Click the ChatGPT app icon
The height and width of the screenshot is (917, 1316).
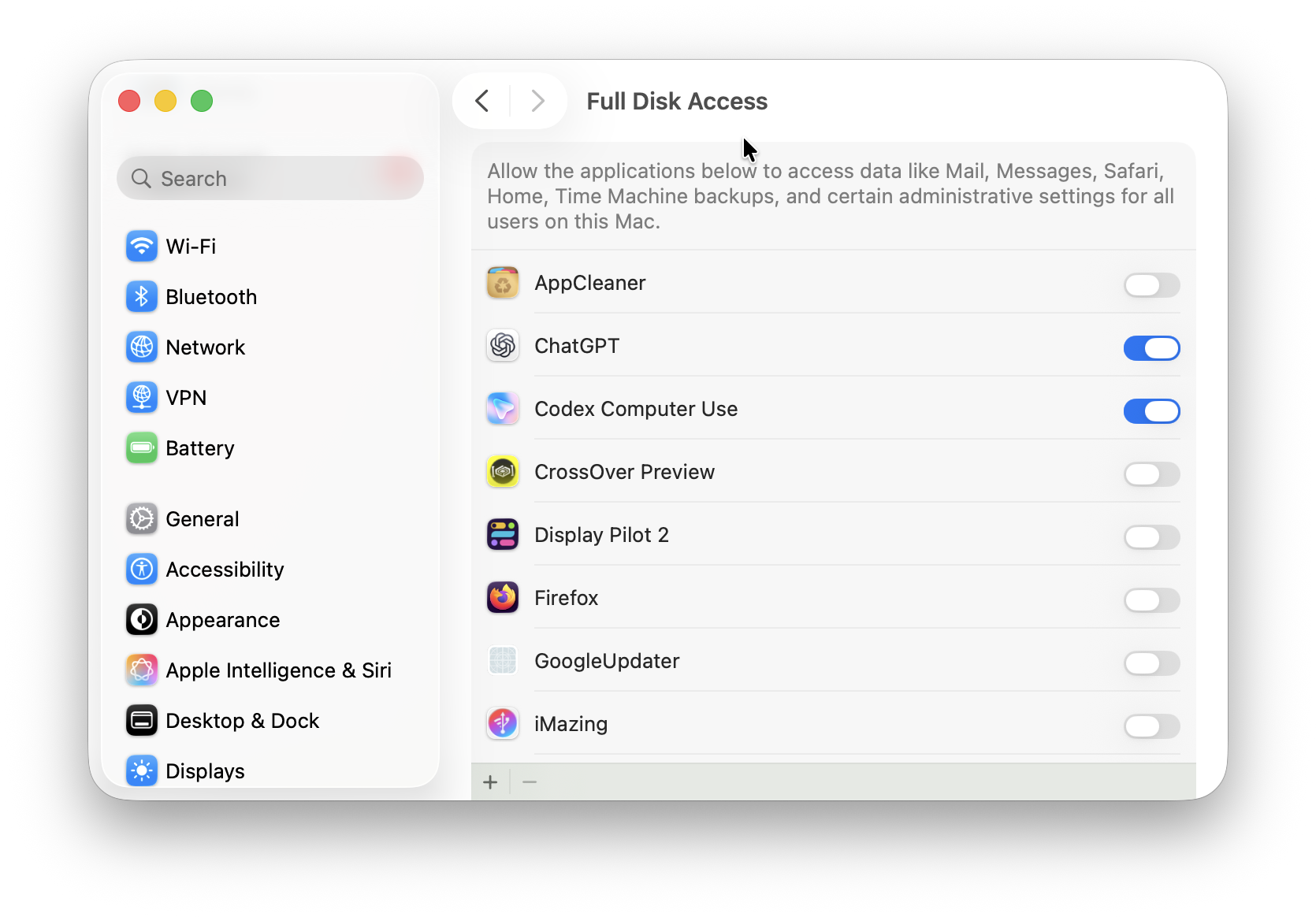coord(503,346)
